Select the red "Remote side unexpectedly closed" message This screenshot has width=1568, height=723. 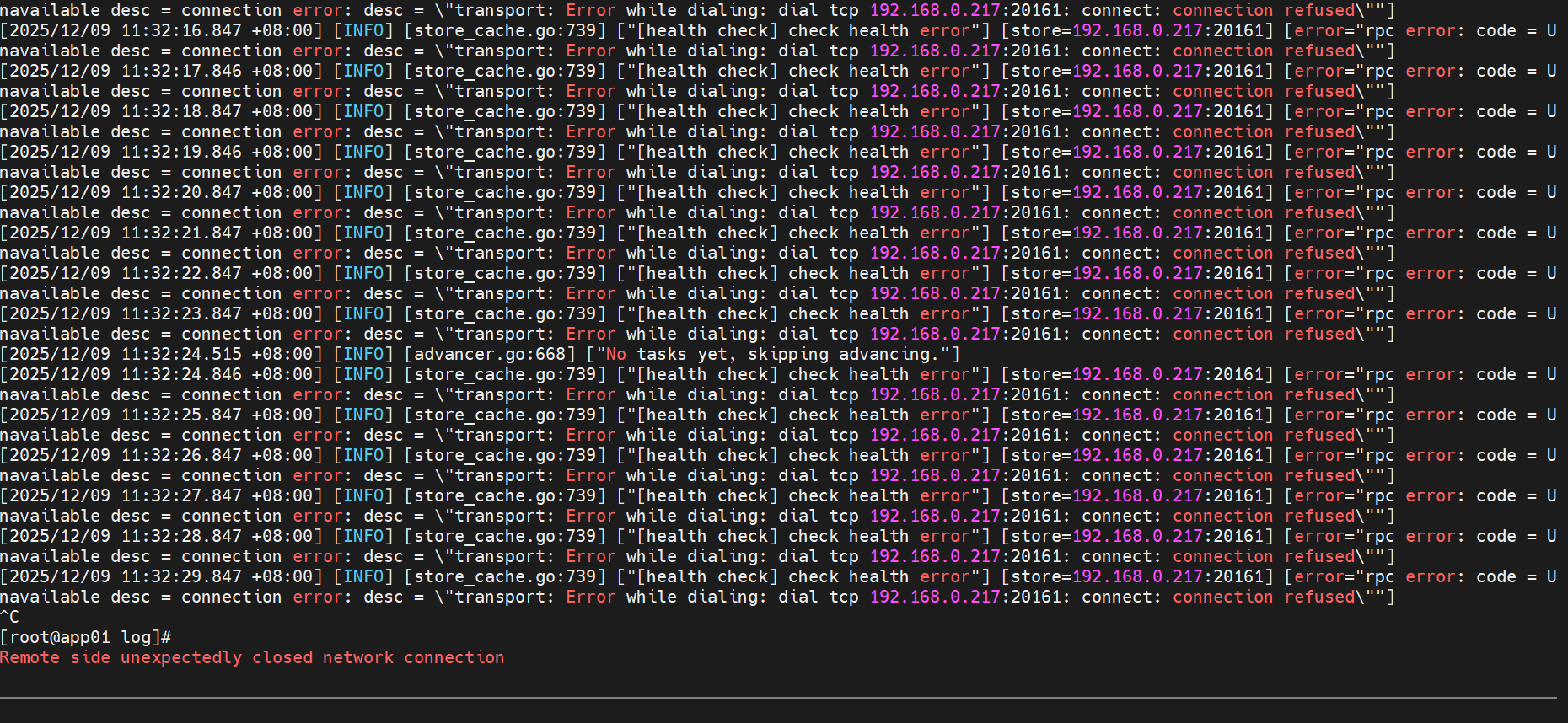coord(252,658)
